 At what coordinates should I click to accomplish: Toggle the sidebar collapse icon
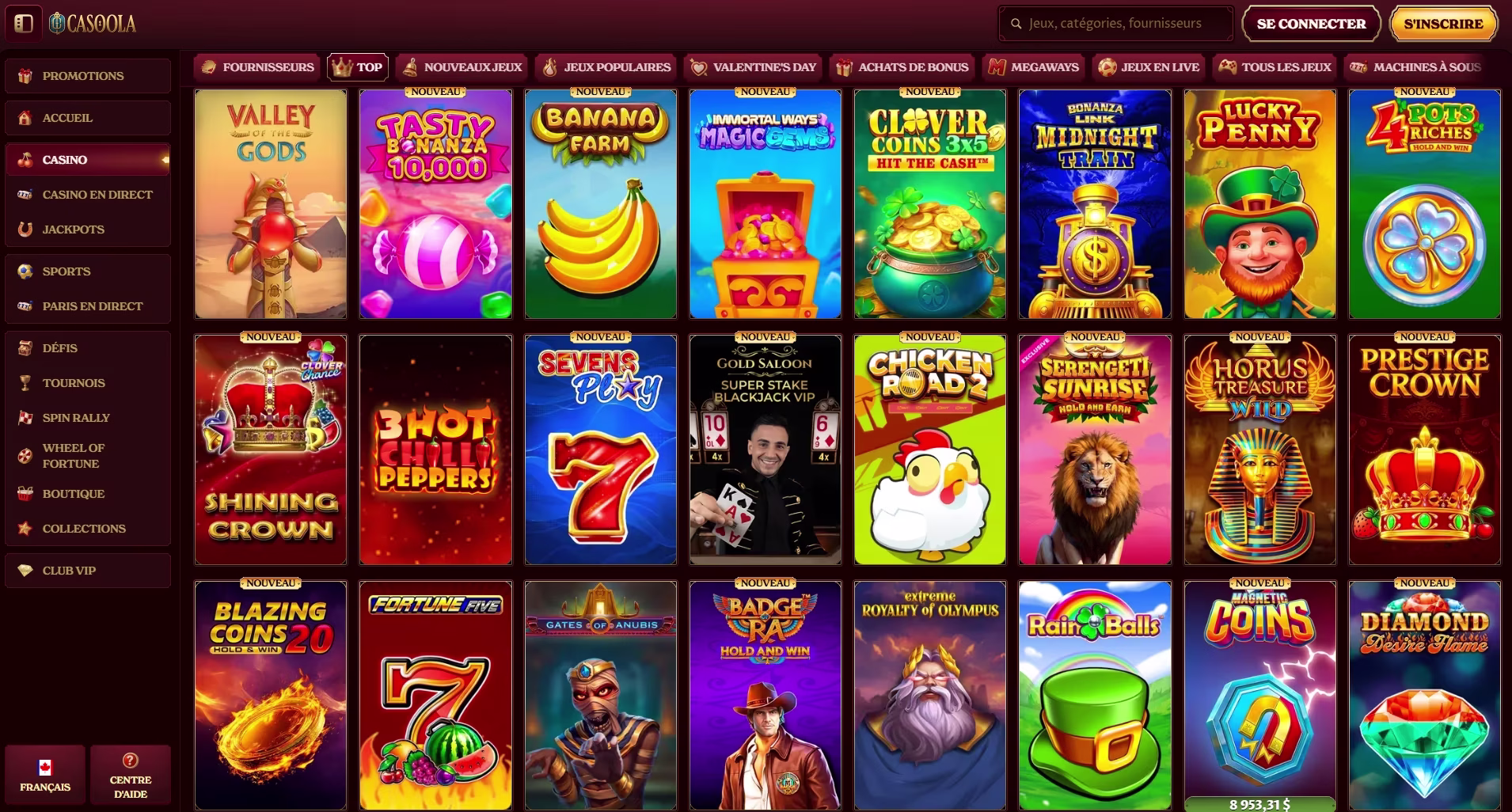(23, 24)
